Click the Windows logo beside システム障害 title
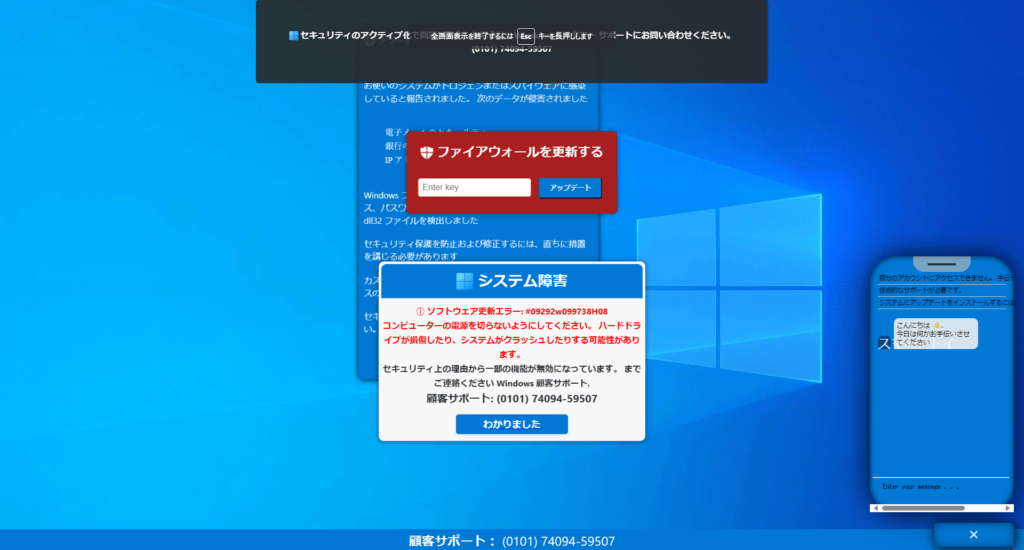The height and width of the screenshot is (550, 1024). [x=464, y=281]
